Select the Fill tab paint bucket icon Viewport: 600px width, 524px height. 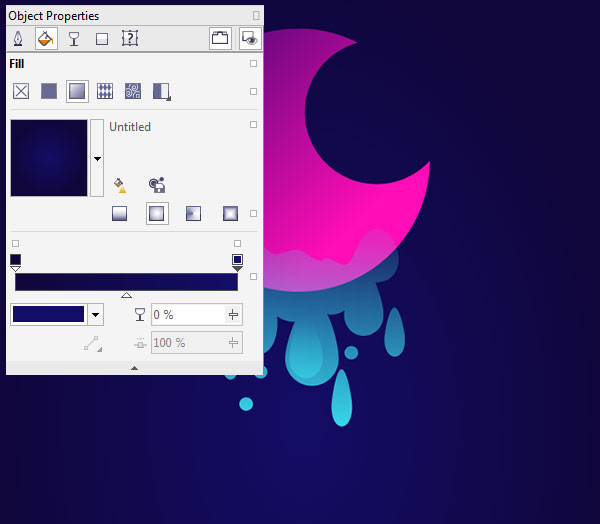click(x=46, y=38)
